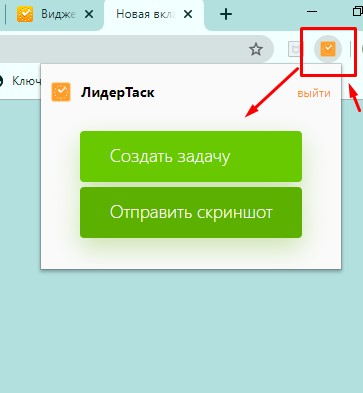Click the ЛидерТаск extension icon in toolbar

pyautogui.click(x=328, y=49)
